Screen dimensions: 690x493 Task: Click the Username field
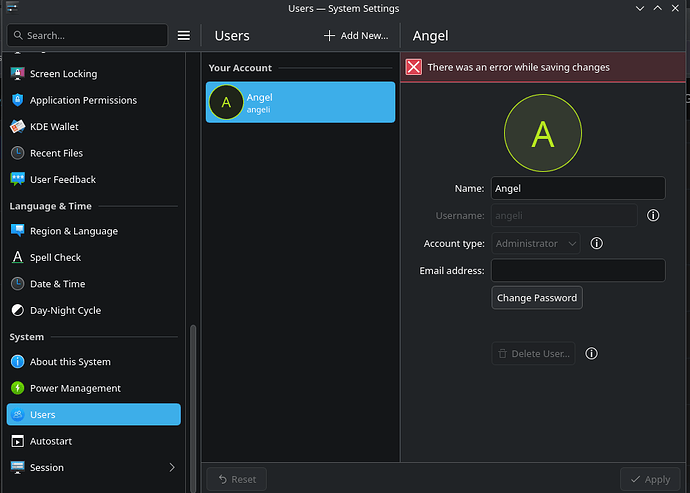point(564,215)
